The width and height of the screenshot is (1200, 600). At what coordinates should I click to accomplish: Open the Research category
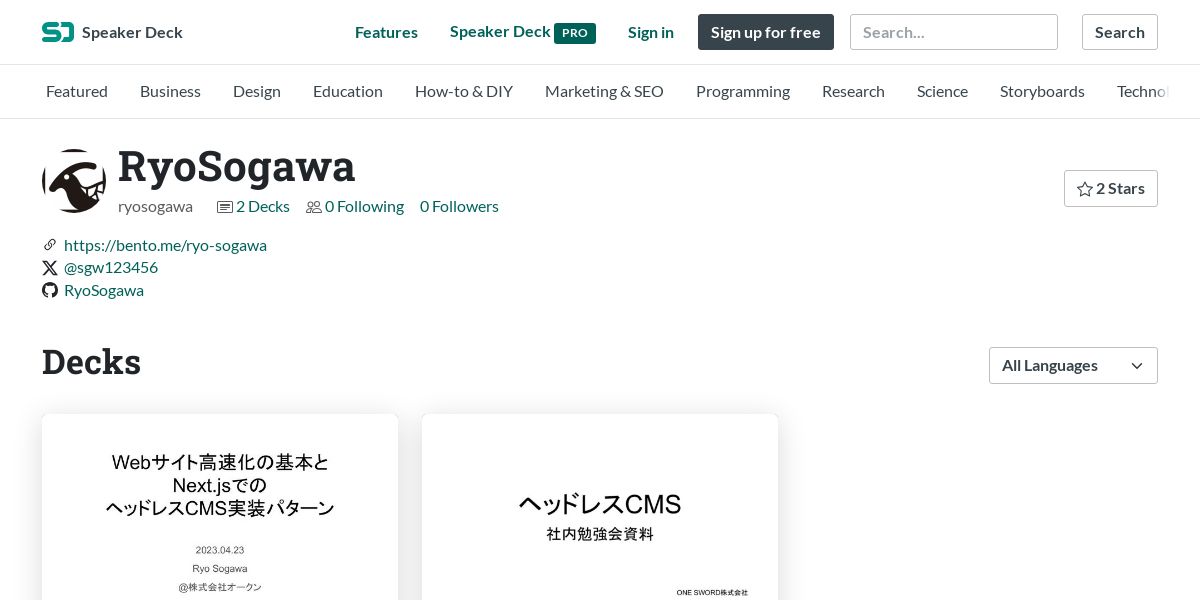pyautogui.click(x=853, y=91)
